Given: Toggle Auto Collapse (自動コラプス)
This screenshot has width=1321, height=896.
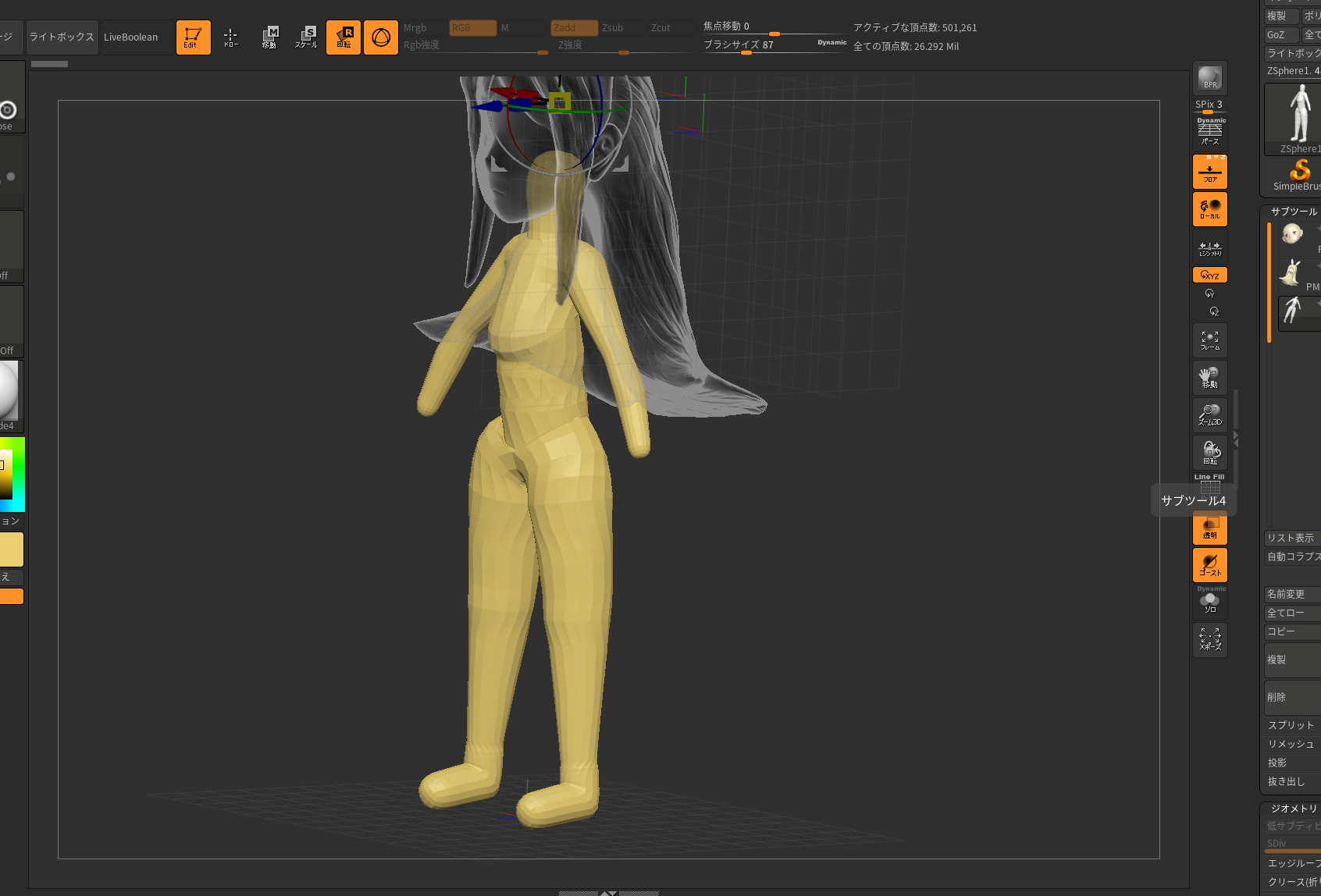Looking at the screenshot, I should pos(1292,556).
